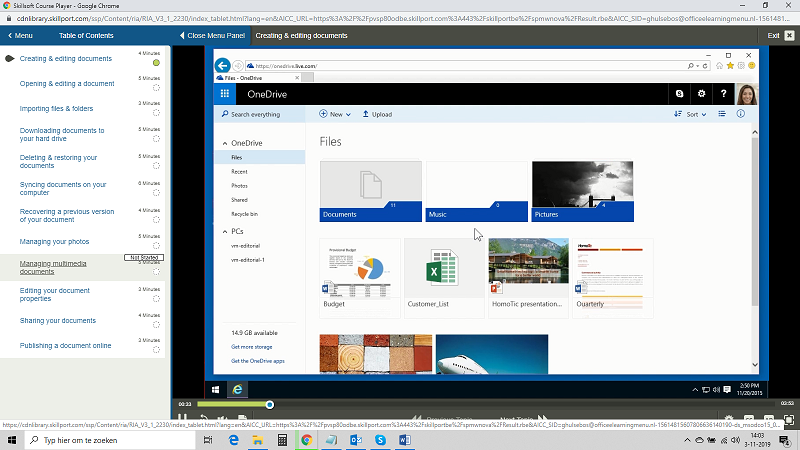The image size is (800, 450).
Task: Open the topic Sharing your documents
Action: tap(58, 321)
